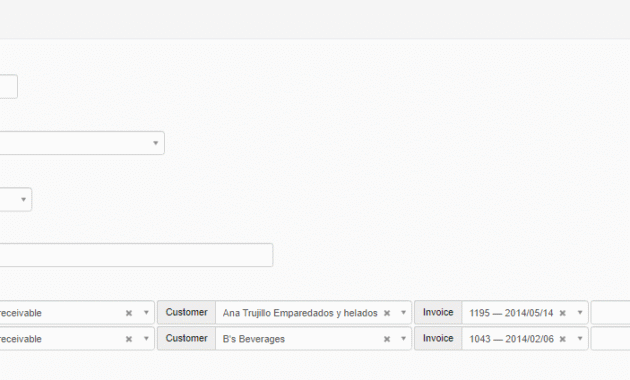Remove customer B's Beverages

(x=387, y=339)
